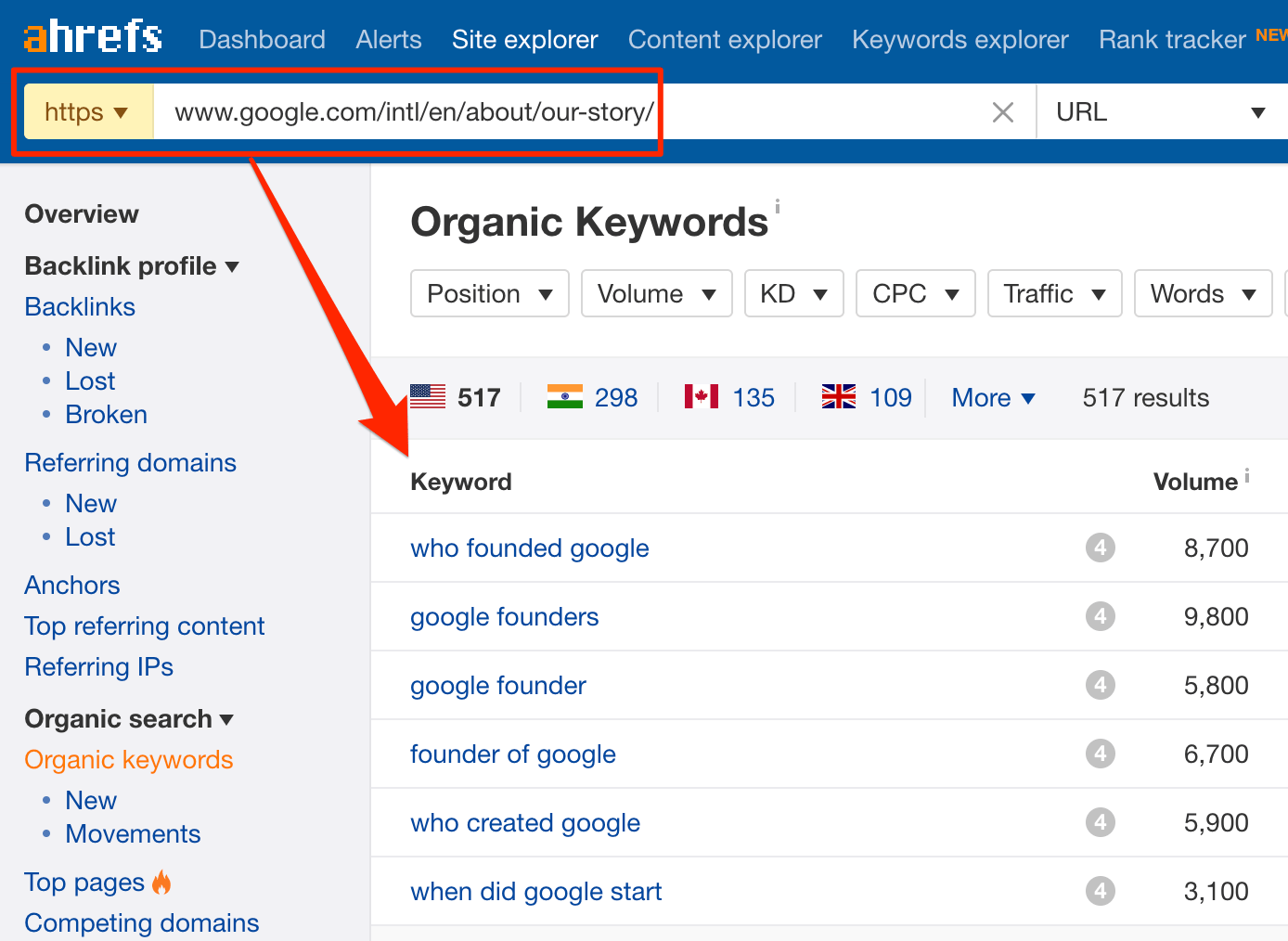Click the Volume column info icon
This screenshot has width=1288, height=941.
tap(1247, 475)
